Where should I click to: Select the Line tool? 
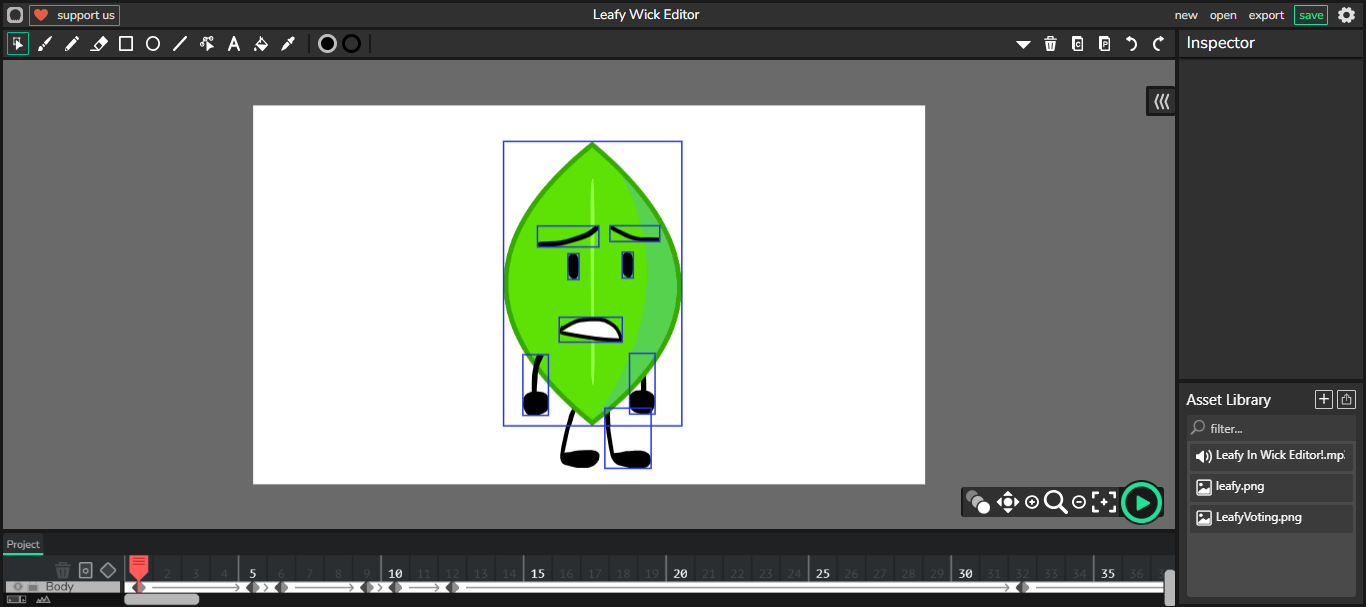[x=180, y=44]
